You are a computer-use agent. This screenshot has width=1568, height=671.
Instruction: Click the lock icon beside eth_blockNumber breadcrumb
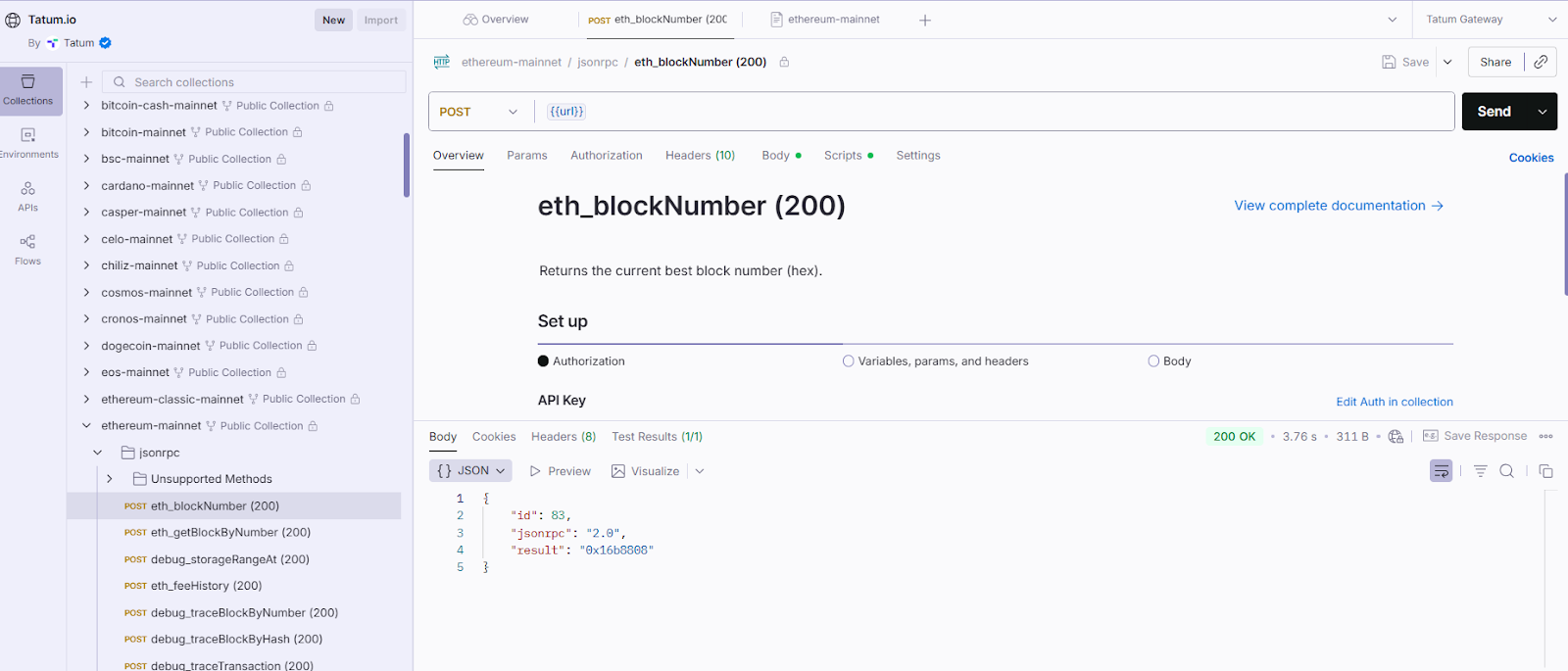pos(784,62)
